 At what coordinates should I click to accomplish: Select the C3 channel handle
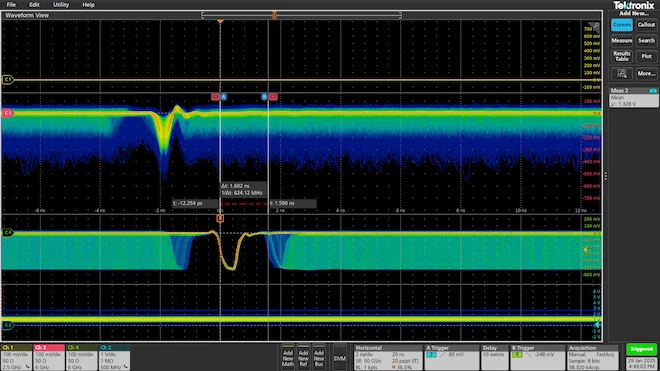coord(7,113)
